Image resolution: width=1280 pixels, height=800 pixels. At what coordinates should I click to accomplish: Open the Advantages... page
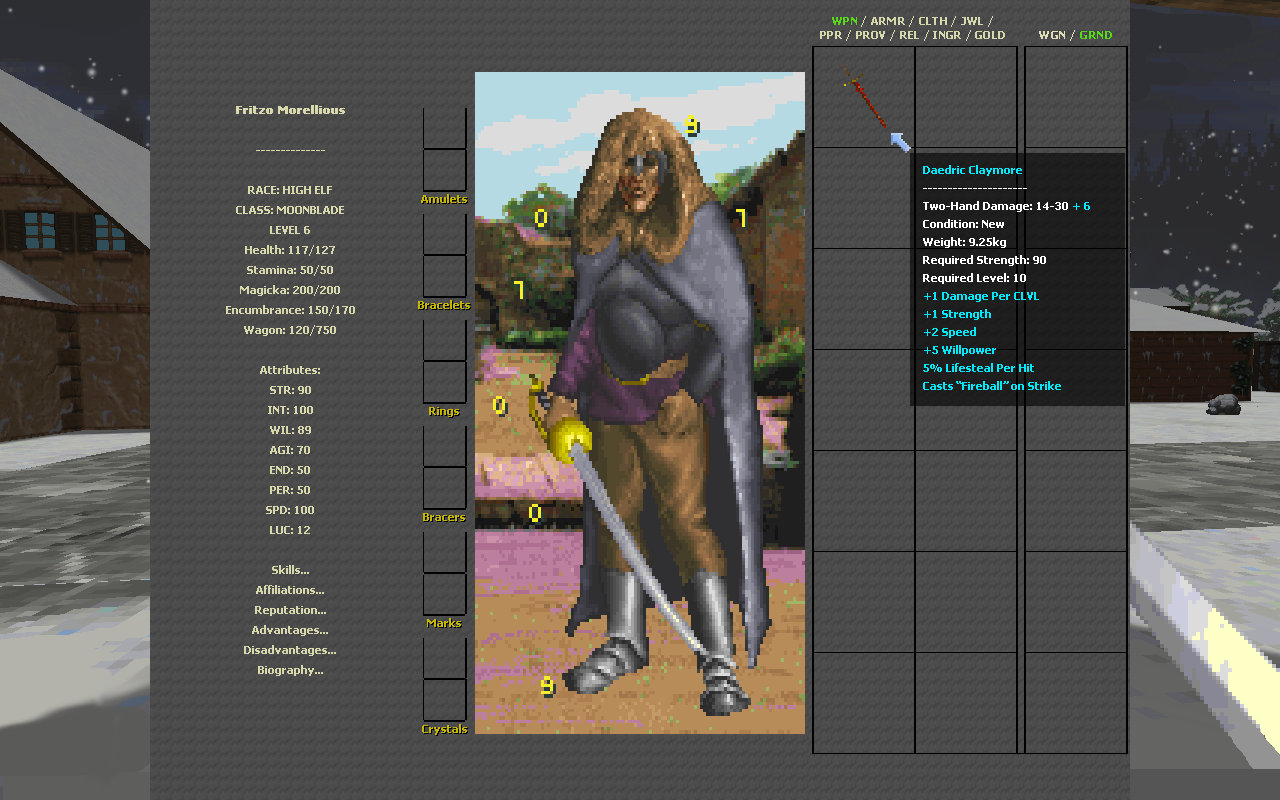pos(290,630)
